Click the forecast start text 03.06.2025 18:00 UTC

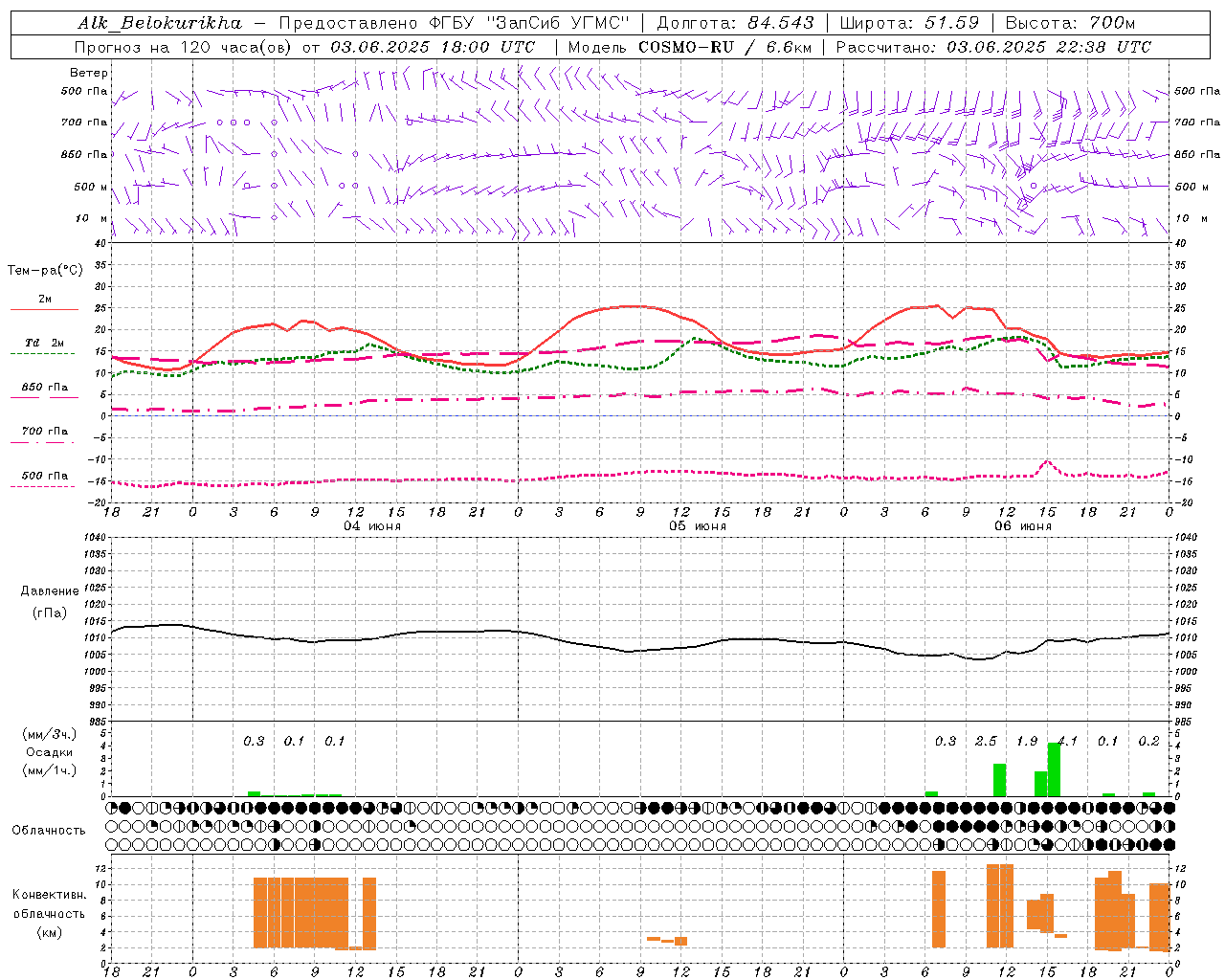(x=433, y=47)
